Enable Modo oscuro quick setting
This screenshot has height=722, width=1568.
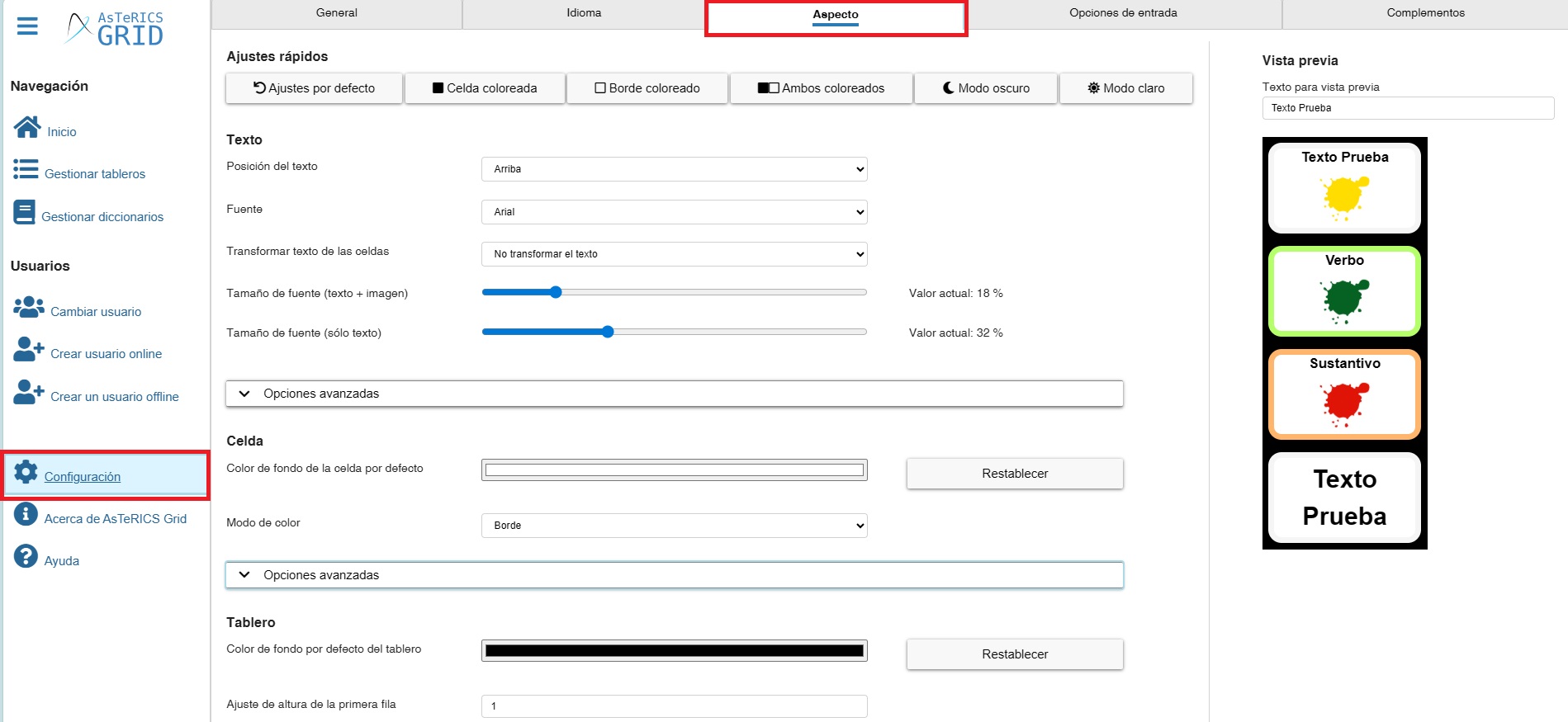pos(986,88)
